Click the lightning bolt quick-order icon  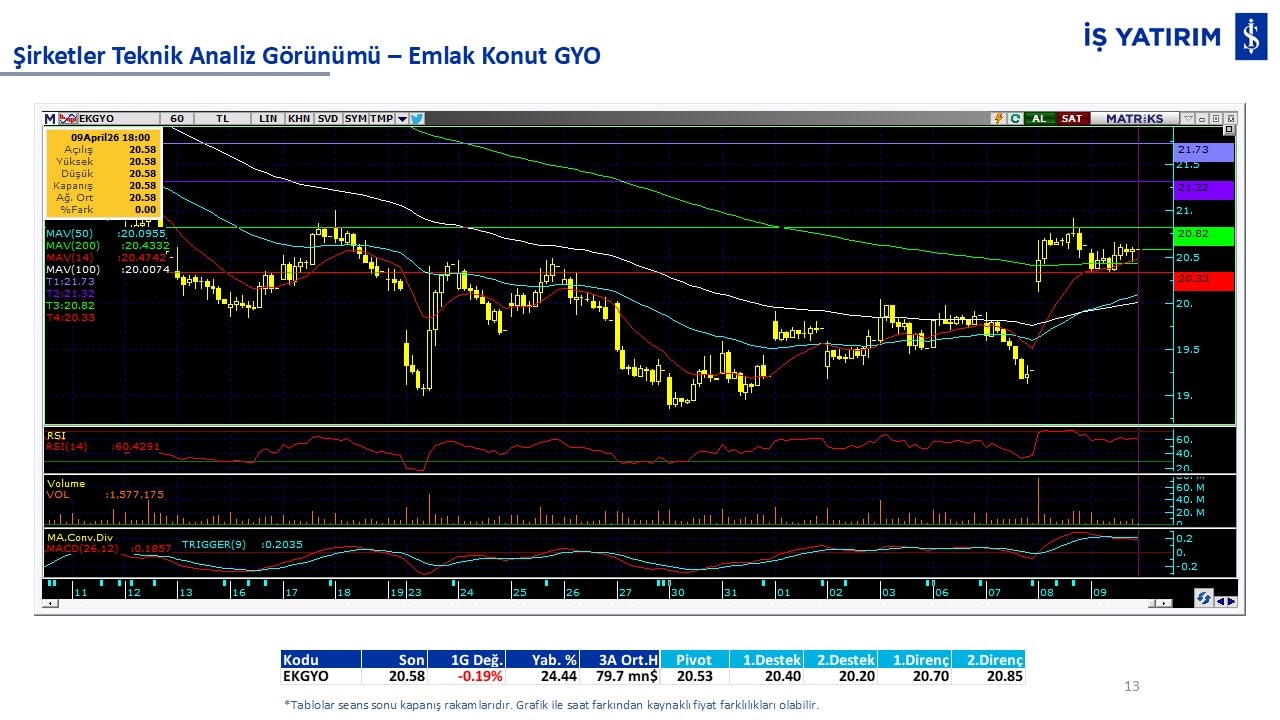tap(997, 118)
